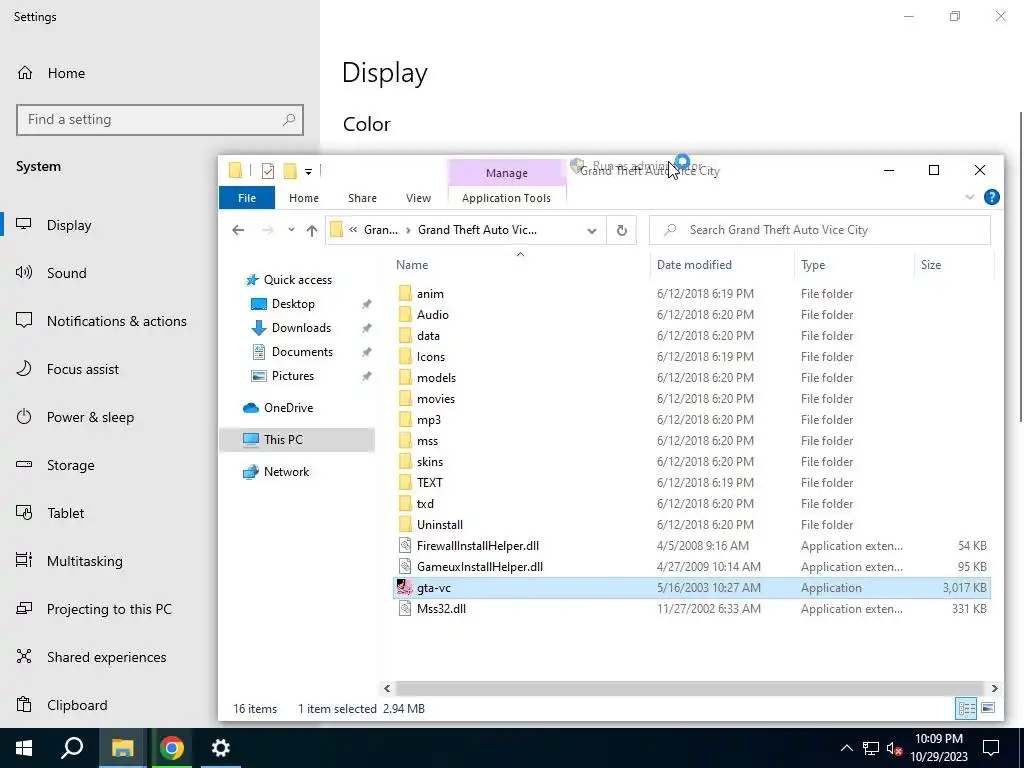The height and width of the screenshot is (768, 1024).
Task: Open taskbar Search magnifier
Action: coord(72,748)
